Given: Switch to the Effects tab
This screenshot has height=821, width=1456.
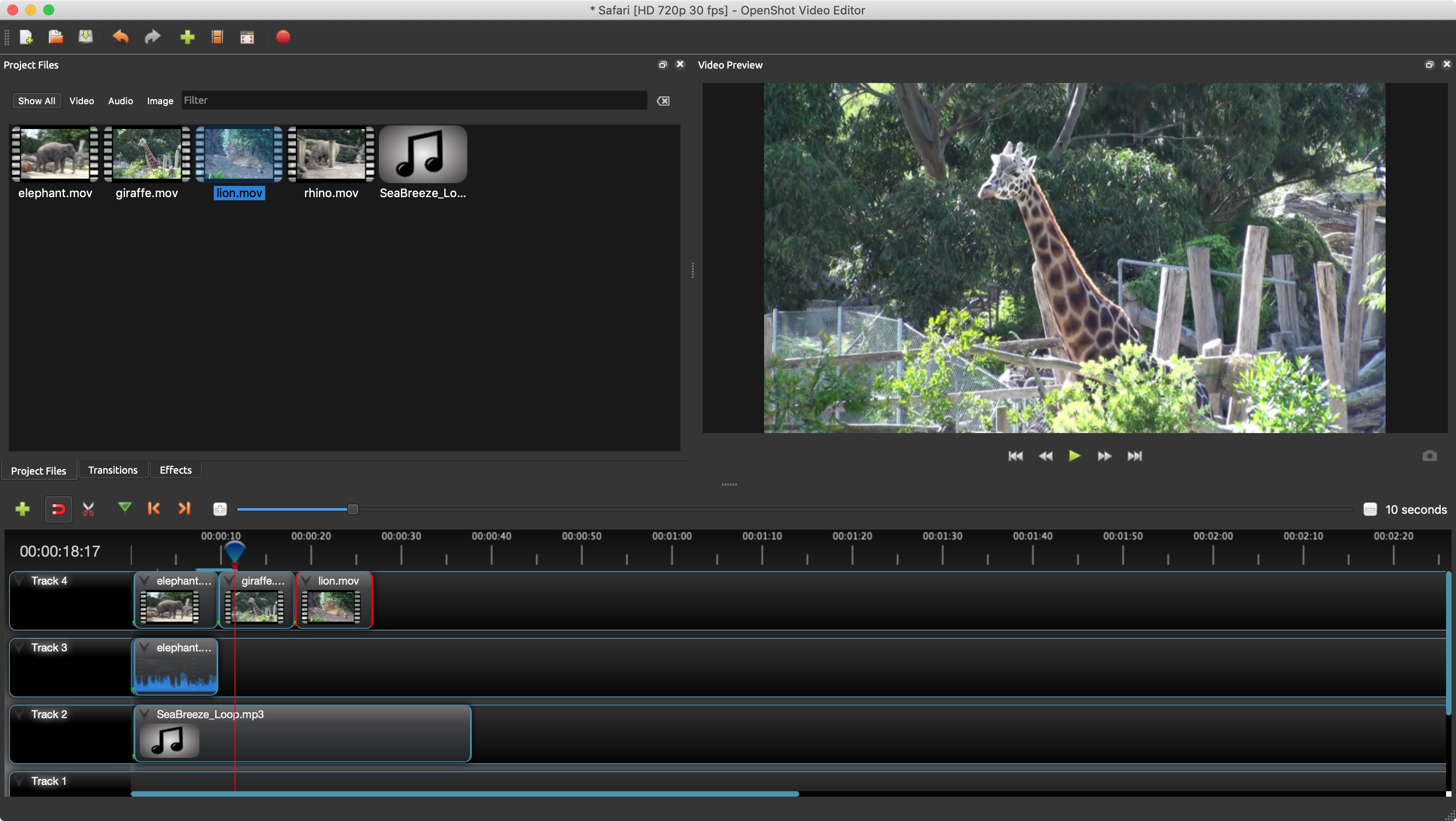Looking at the screenshot, I should click(x=176, y=469).
